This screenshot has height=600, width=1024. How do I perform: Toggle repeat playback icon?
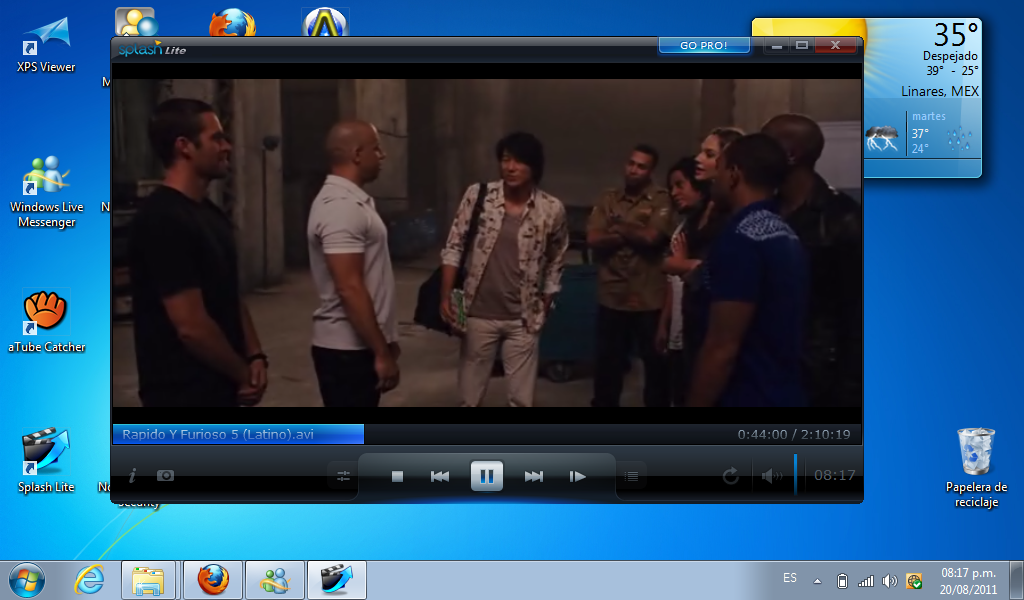(731, 475)
